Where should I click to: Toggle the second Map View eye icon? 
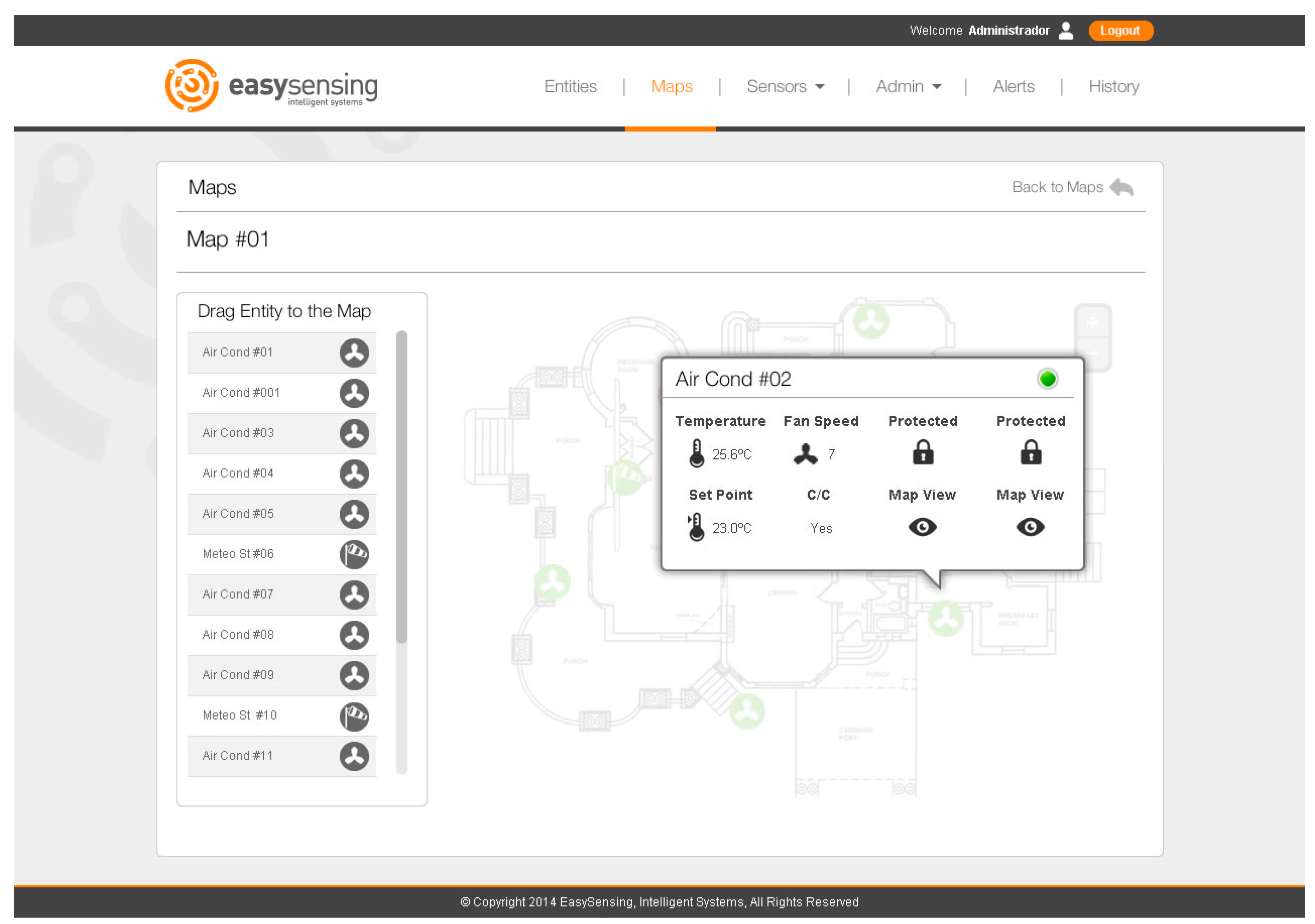(x=1030, y=527)
